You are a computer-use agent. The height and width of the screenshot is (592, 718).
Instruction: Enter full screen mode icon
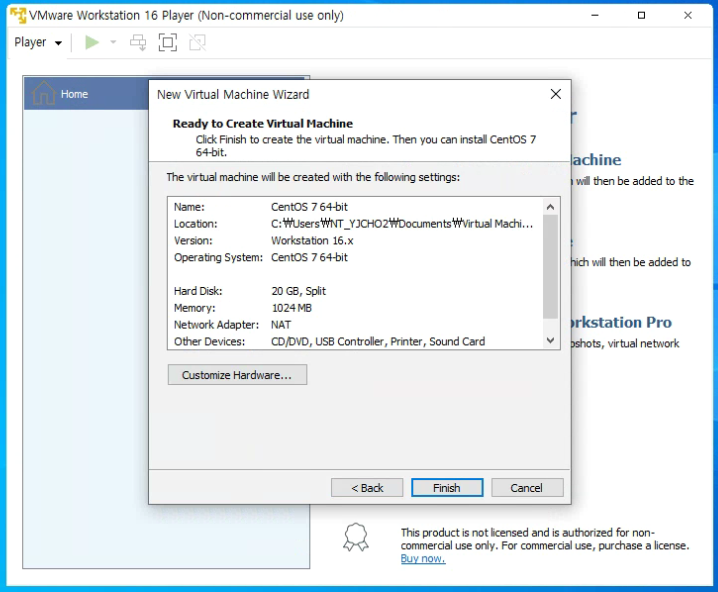[168, 43]
